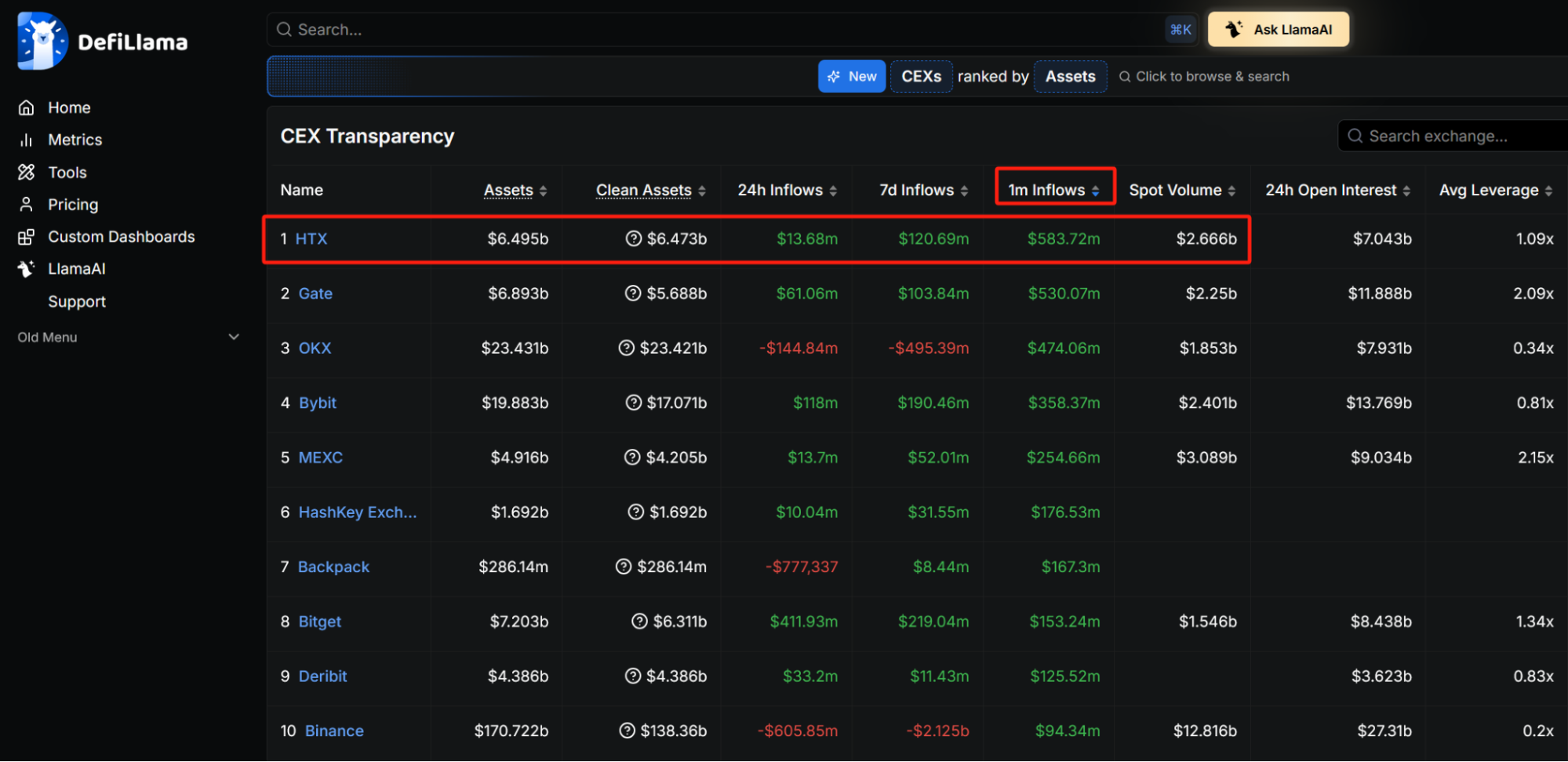This screenshot has height=762, width=1568.
Task: Click the Pricing sidebar icon
Action: [x=26, y=204]
